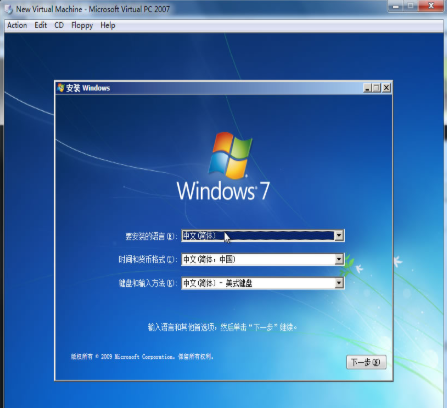Minimize the Virtual PC 2007 window
Screen dimensions: 447x408
coord(396,6)
